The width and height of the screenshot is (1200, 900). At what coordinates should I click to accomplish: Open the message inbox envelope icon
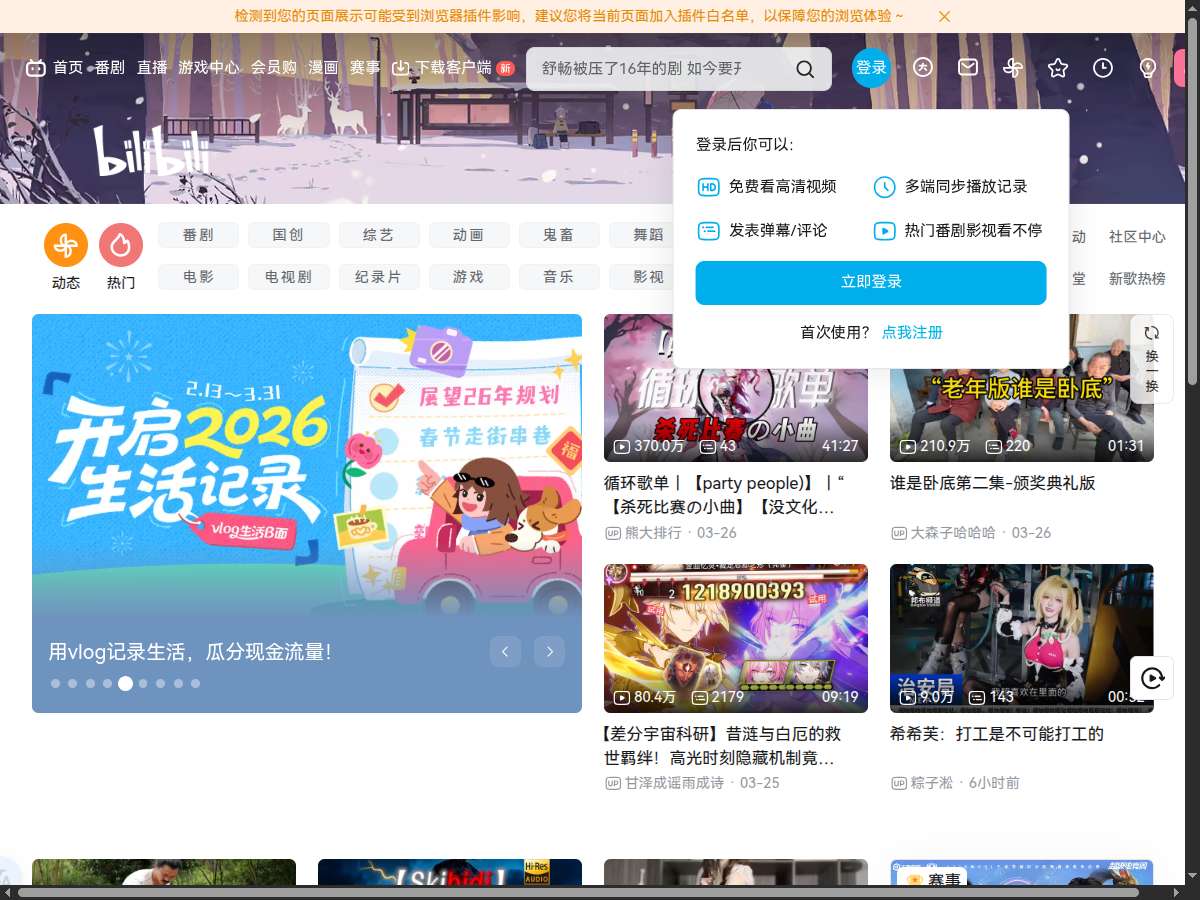pos(968,68)
